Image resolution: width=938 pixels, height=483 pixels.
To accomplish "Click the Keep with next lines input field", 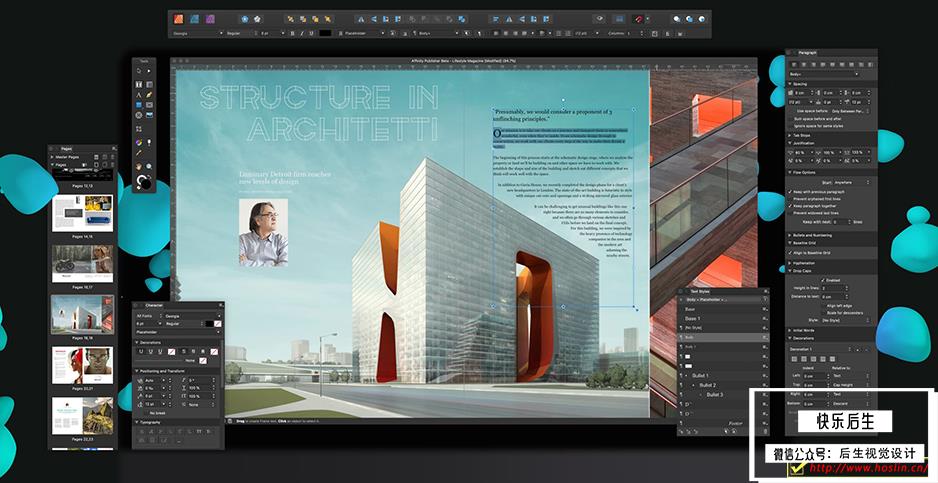I will pyautogui.click(x=842, y=221).
